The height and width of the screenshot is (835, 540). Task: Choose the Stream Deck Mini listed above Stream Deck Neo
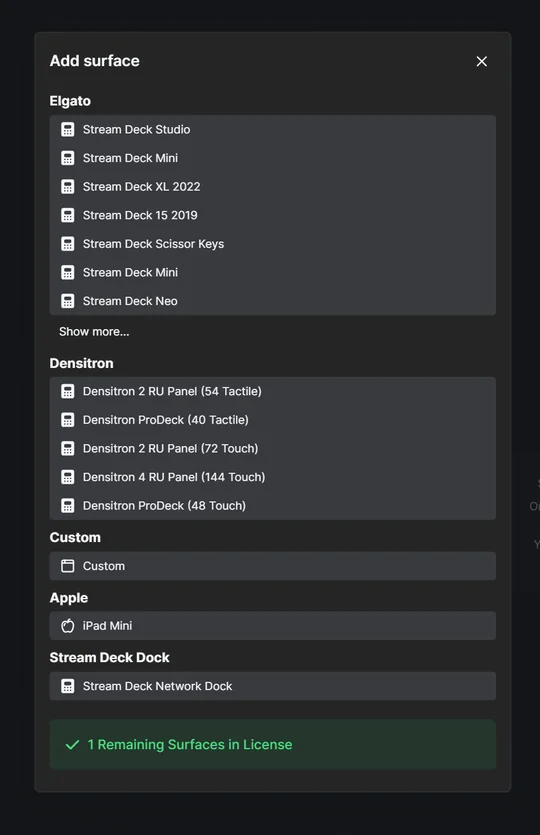click(273, 273)
